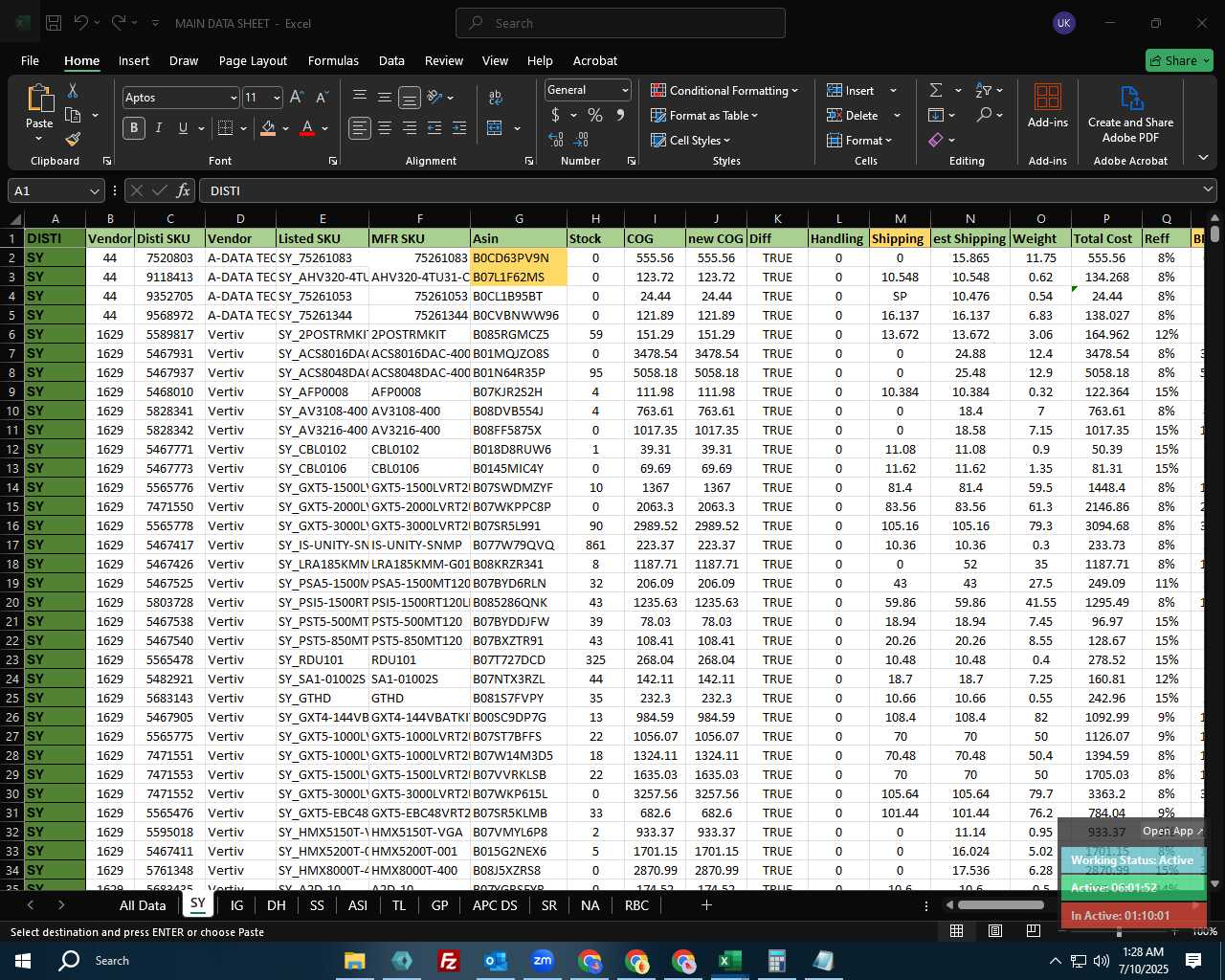Click the Format Painter brush icon

73,140
